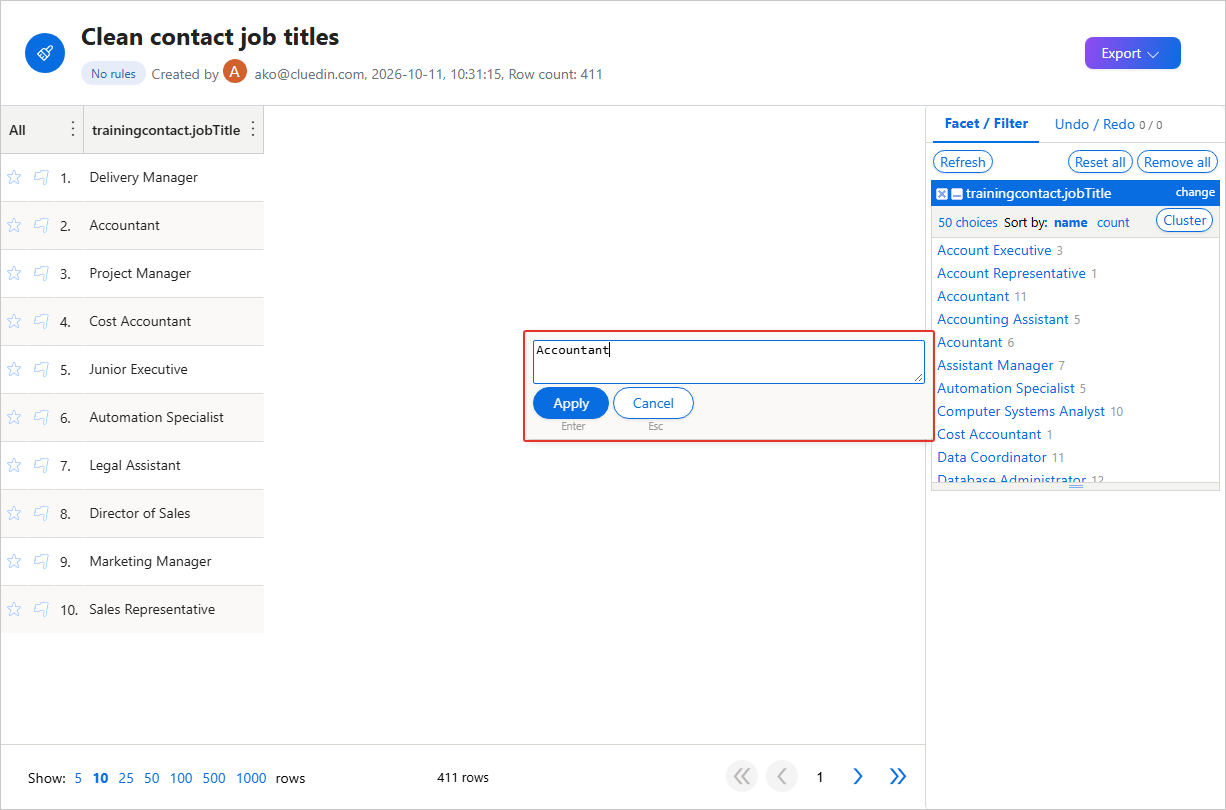This screenshot has height=810, width=1226.
Task: Jump to the first page arrow
Action: [x=742, y=776]
